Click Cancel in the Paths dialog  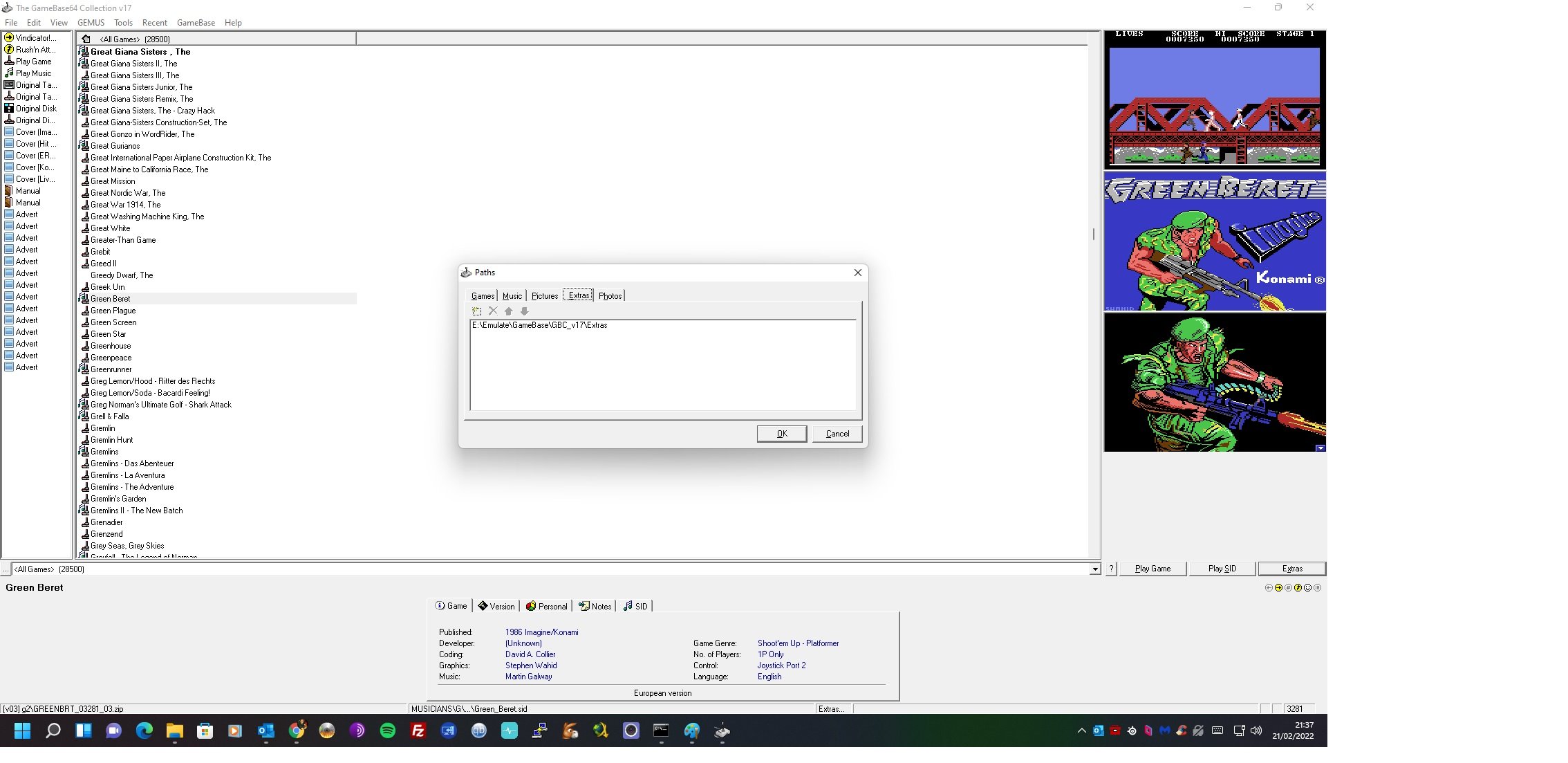click(837, 434)
